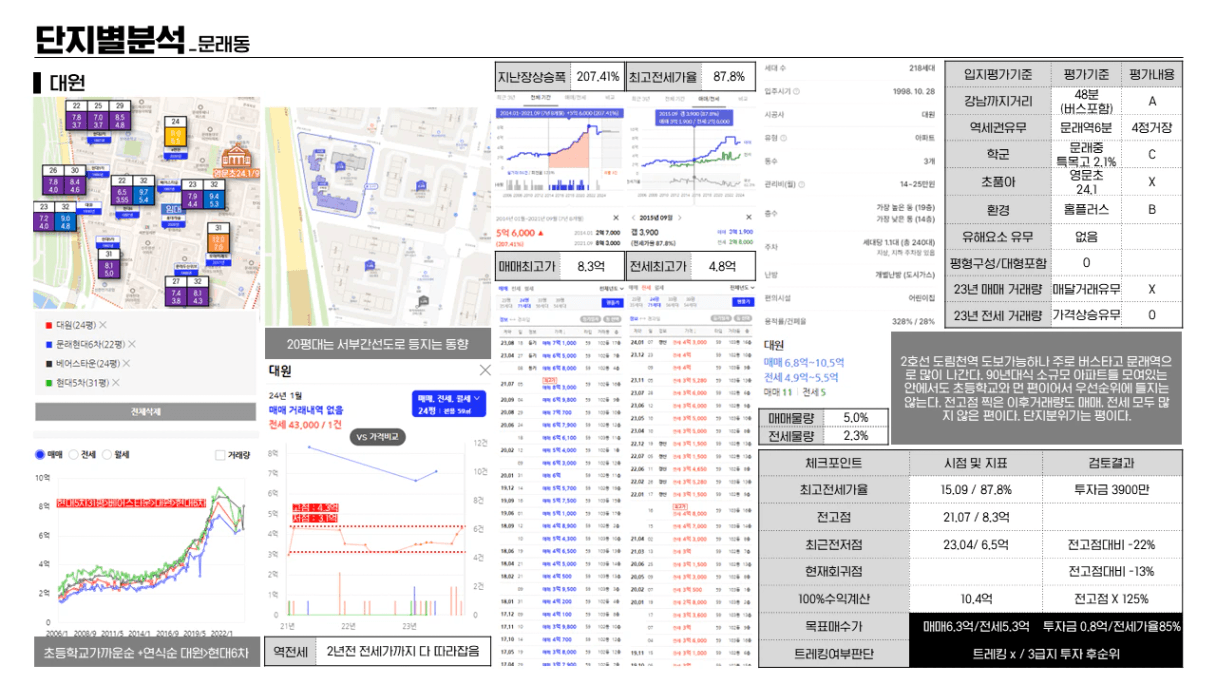Open the 매매, 전세, 월세 24평 dropdown
Image resolution: width=1216 pixels, height=684 pixels.
(447, 404)
